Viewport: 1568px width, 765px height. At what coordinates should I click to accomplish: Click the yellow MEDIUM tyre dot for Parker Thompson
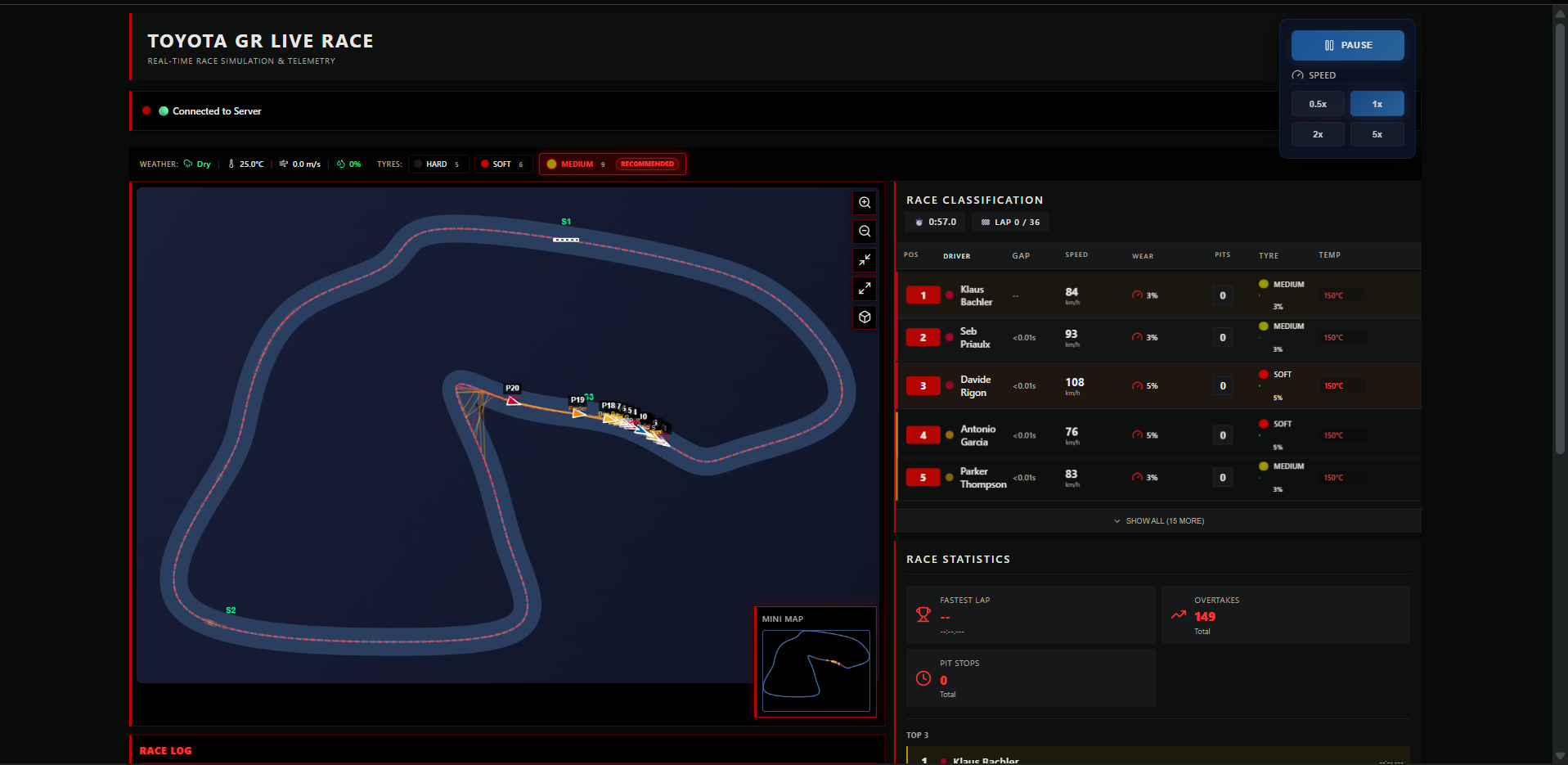[1264, 466]
